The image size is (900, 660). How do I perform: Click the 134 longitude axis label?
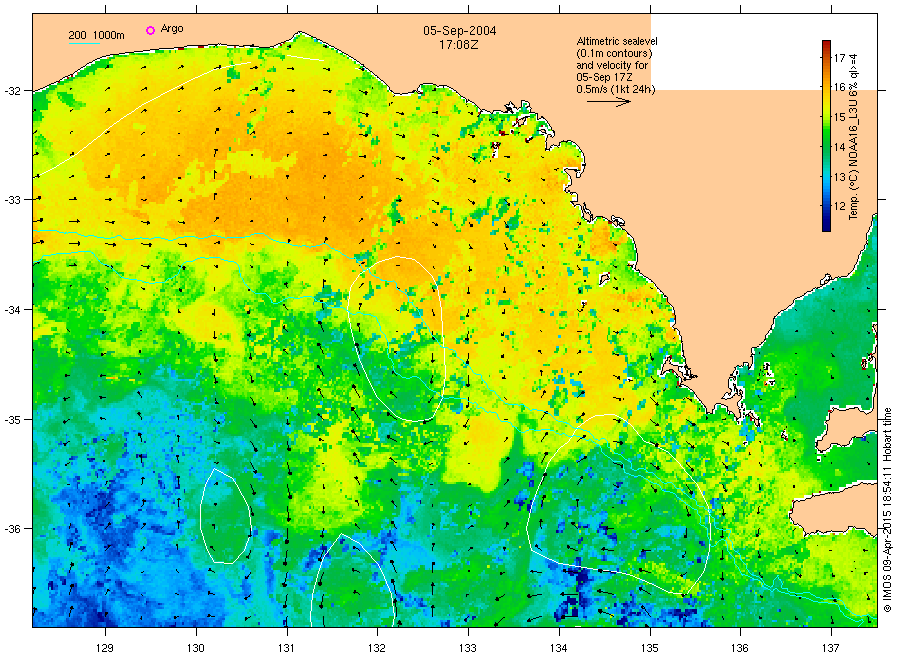pos(558,648)
